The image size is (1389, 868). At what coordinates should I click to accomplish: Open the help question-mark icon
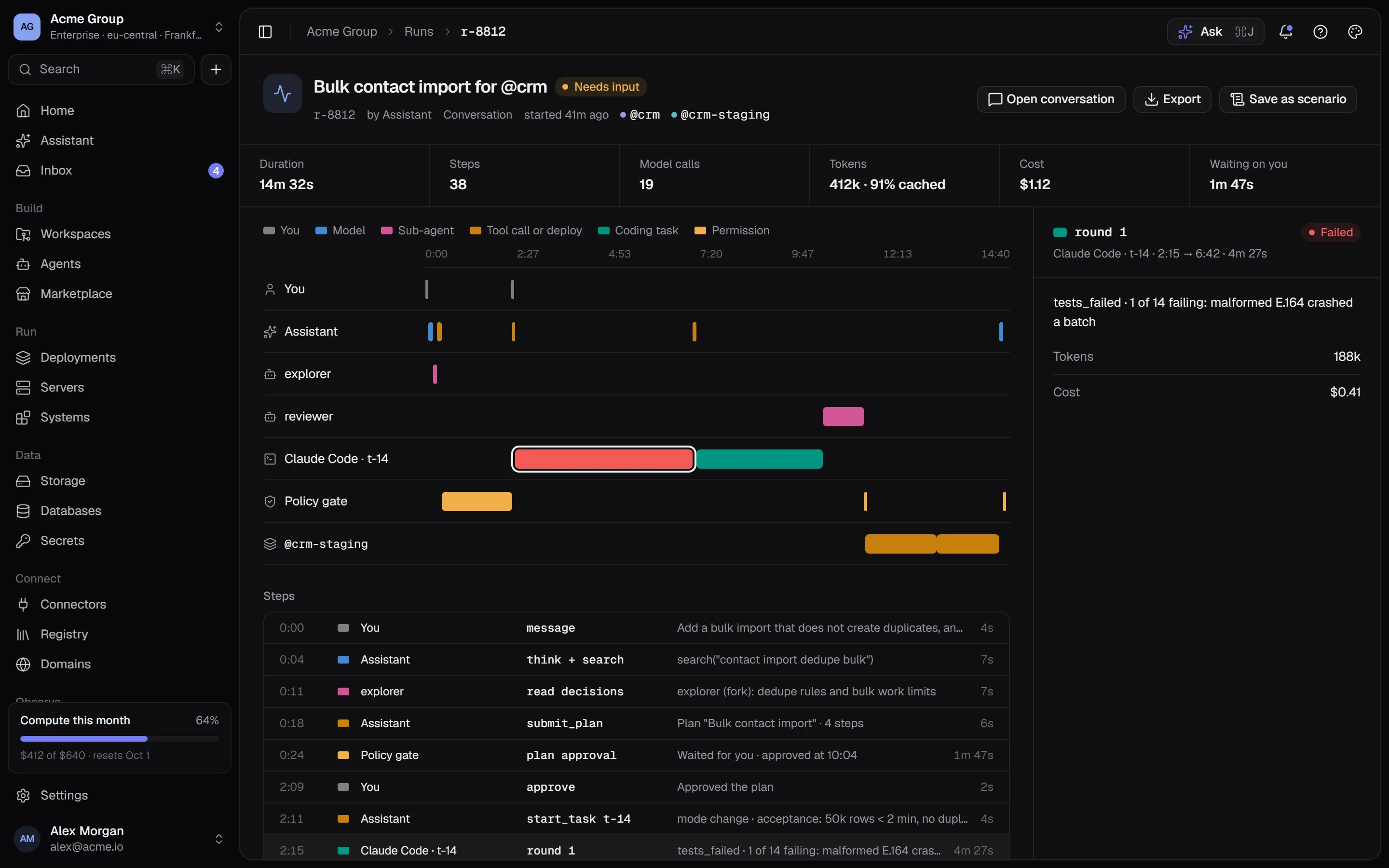pyautogui.click(x=1320, y=31)
